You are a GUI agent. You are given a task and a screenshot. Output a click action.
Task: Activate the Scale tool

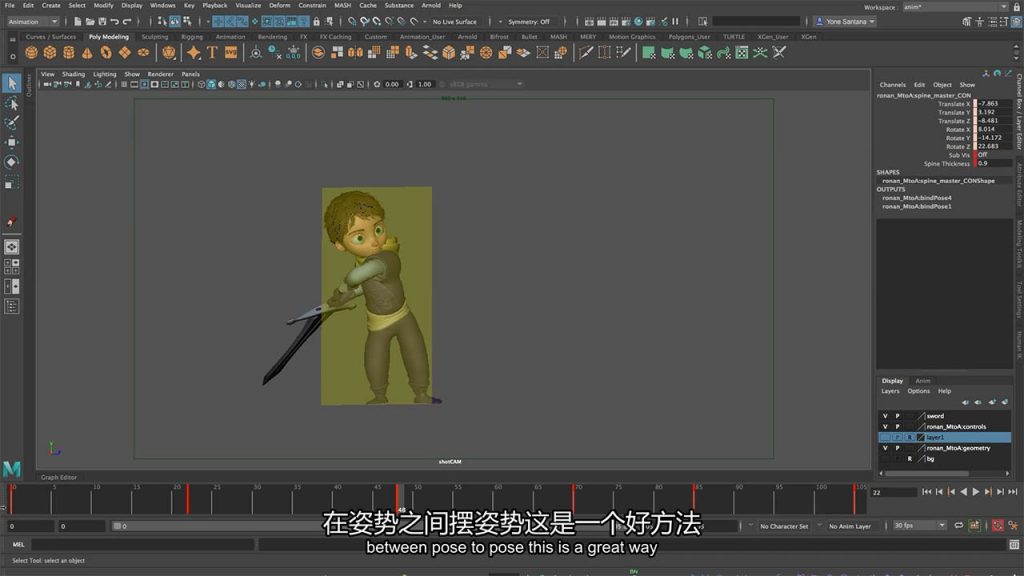12,182
